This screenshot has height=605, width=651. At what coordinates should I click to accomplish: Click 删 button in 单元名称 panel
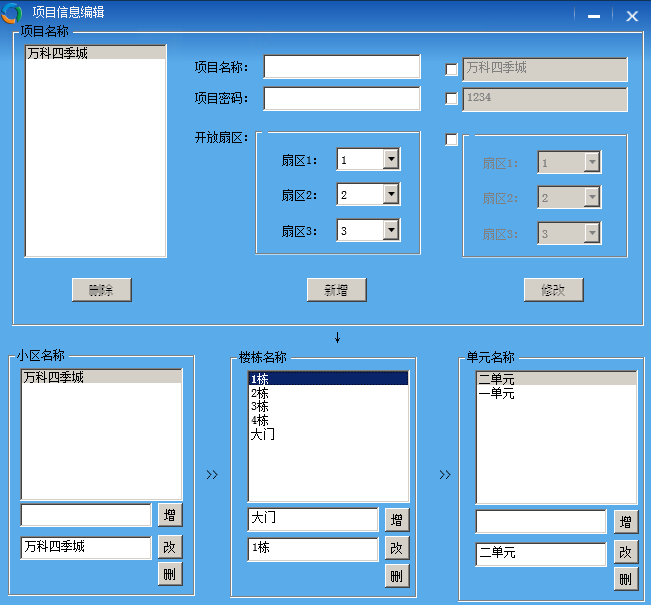(x=626, y=578)
